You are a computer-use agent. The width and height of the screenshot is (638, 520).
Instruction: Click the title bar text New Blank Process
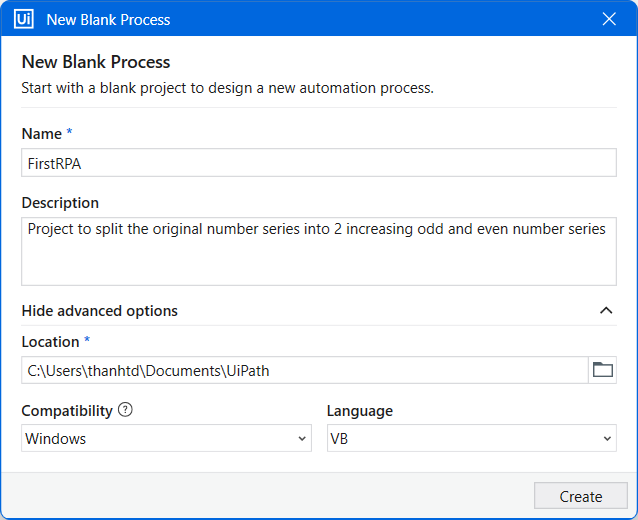click(x=108, y=20)
